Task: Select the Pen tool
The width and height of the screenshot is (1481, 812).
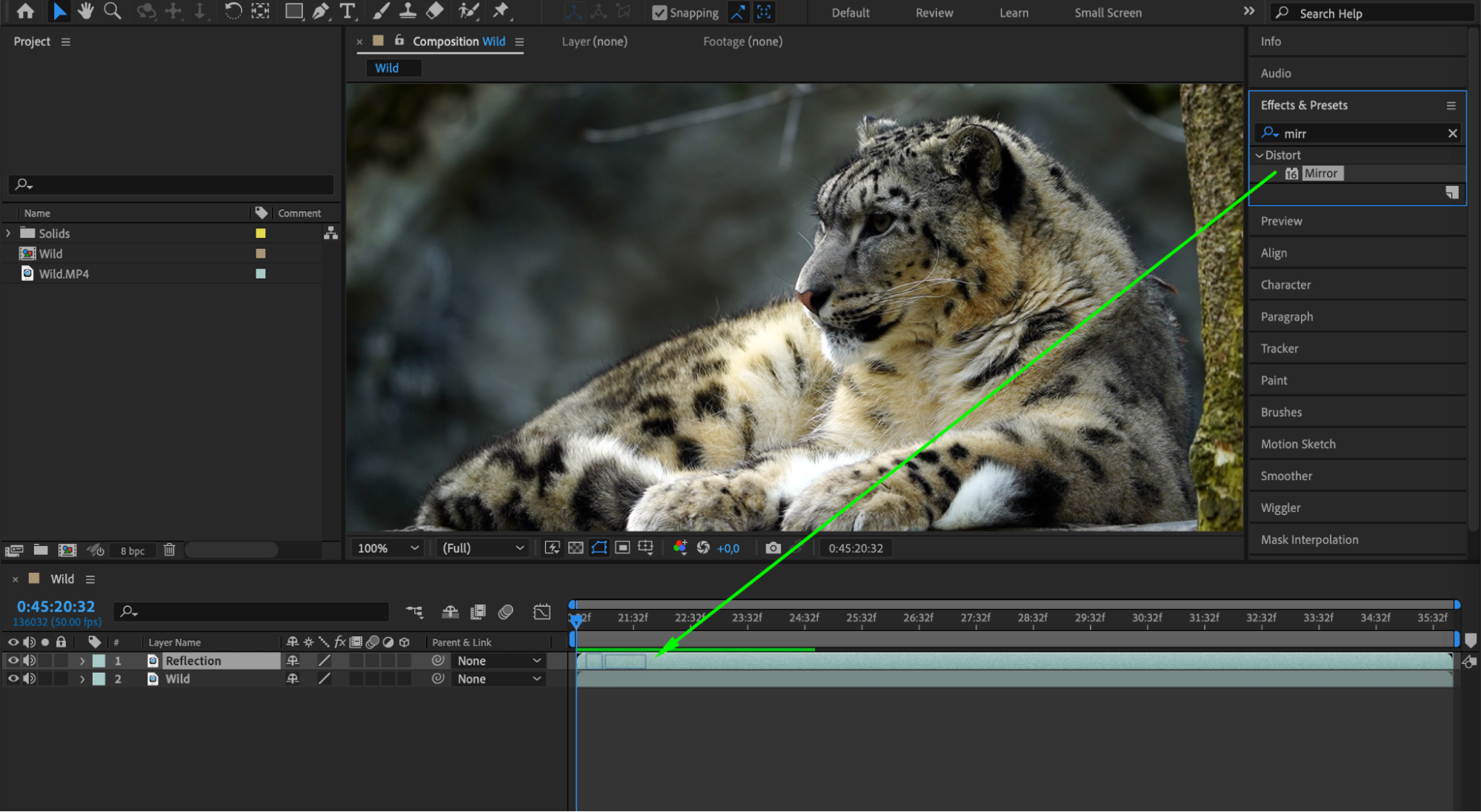Action: tap(320, 11)
